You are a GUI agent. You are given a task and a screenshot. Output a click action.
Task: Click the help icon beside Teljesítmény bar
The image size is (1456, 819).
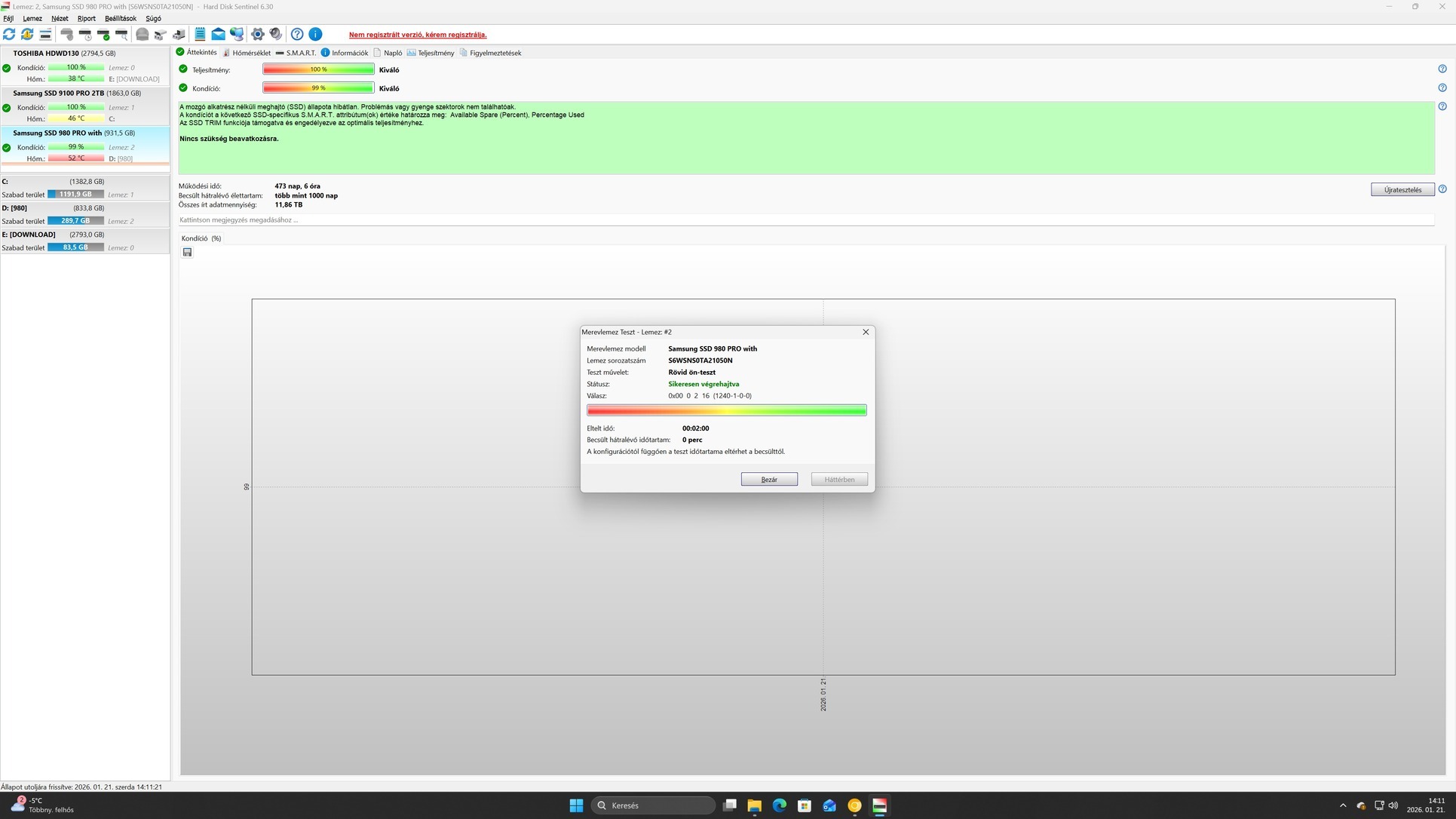coord(1442,69)
